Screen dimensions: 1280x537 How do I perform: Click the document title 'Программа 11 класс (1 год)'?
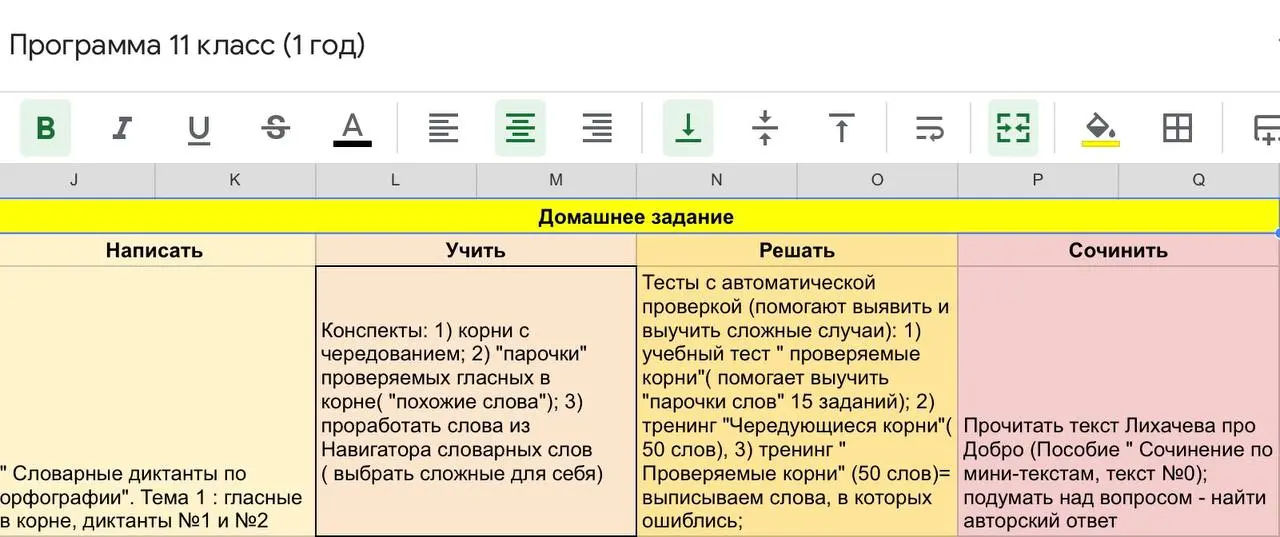[187, 45]
